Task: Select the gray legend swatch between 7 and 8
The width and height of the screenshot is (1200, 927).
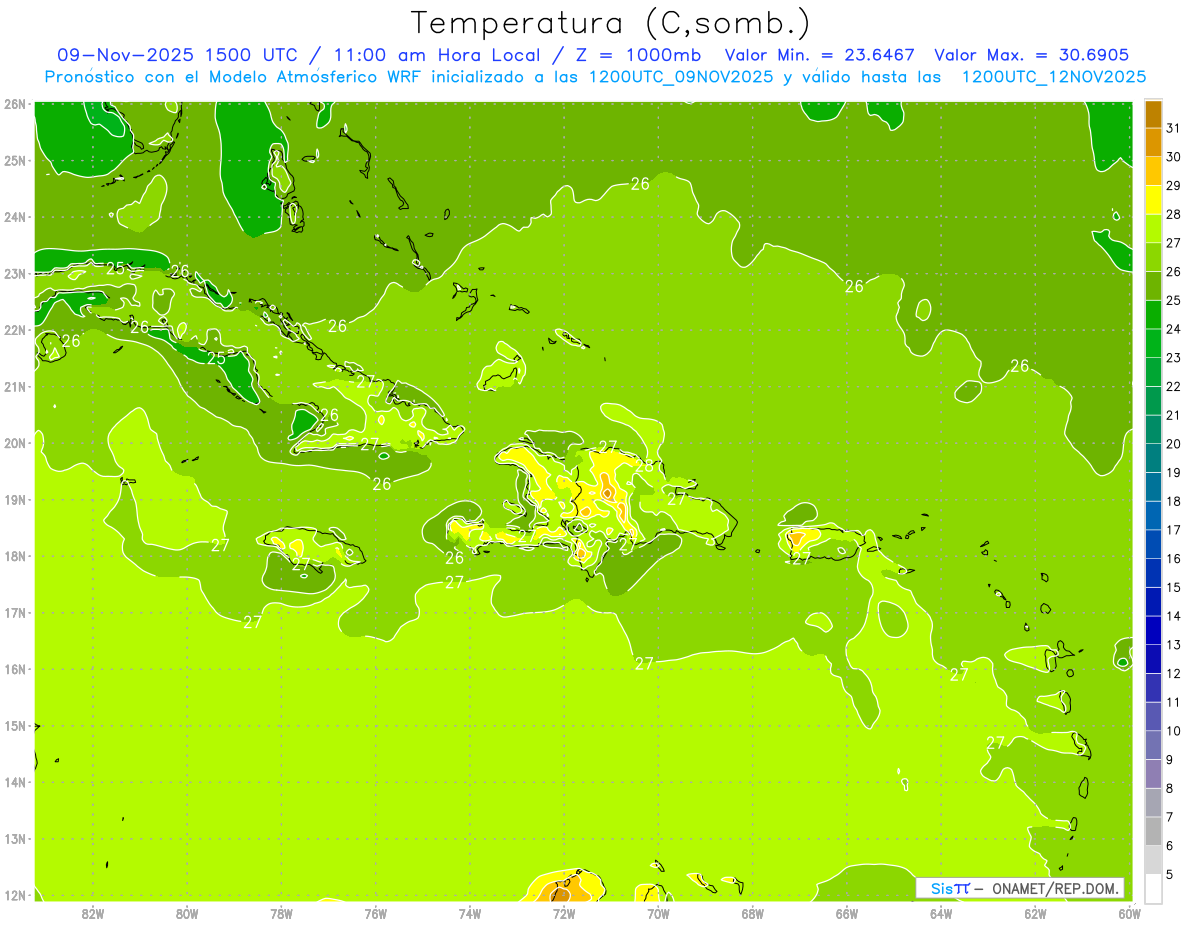Action: coord(1153,803)
